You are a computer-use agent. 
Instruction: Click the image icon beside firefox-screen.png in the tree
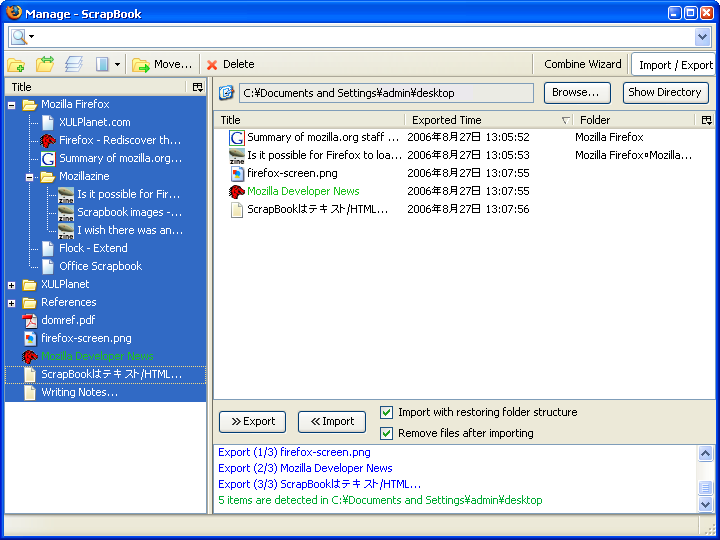tap(30, 338)
